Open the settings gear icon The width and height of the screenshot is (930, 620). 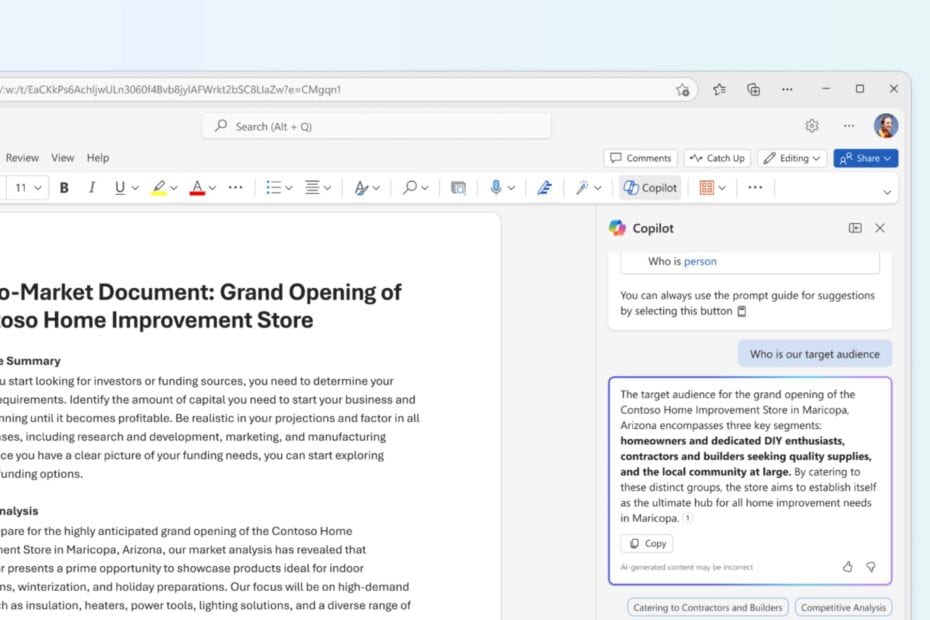(812, 126)
